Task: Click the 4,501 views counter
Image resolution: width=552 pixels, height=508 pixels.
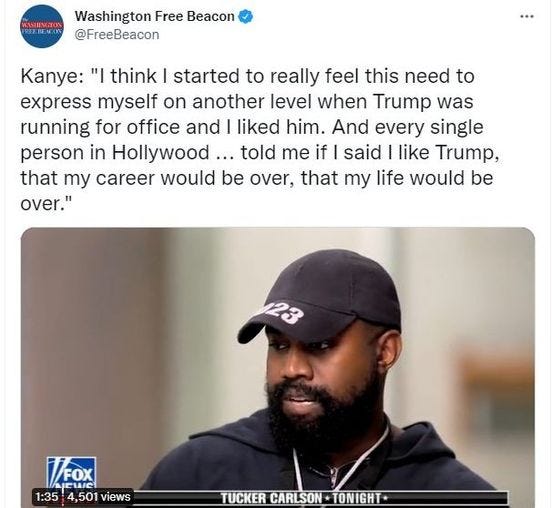Action: pos(99,497)
